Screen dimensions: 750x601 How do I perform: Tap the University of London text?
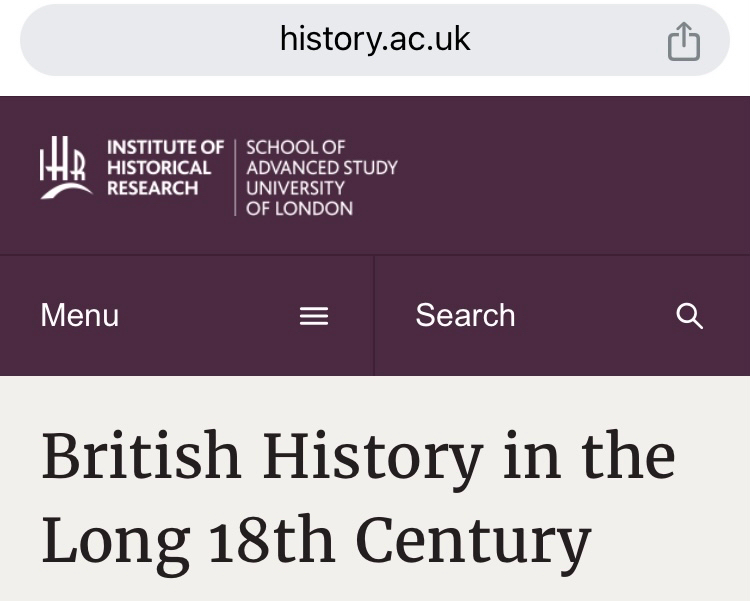[299, 198]
